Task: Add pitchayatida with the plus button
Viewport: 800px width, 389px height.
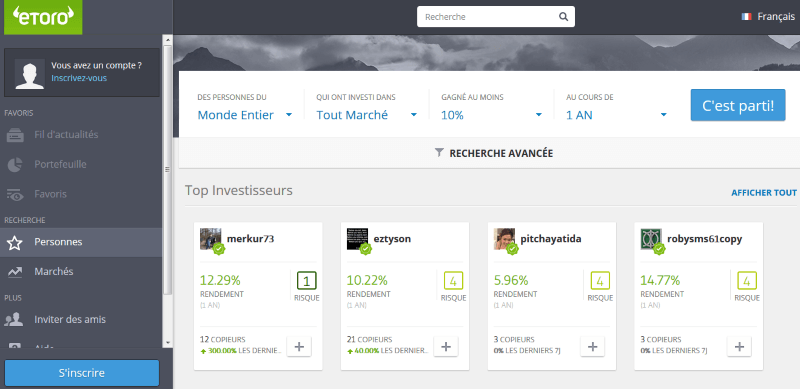Action: point(592,347)
